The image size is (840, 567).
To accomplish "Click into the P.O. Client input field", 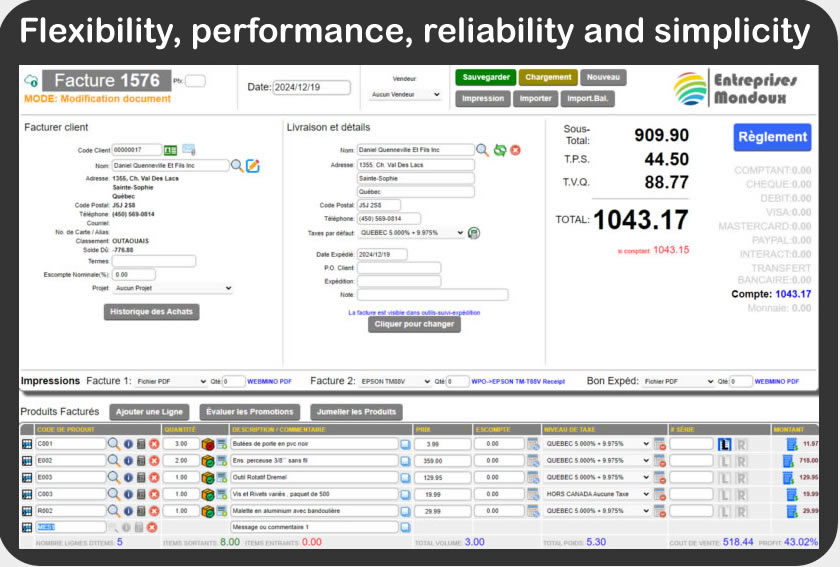I will click(x=400, y=268).
